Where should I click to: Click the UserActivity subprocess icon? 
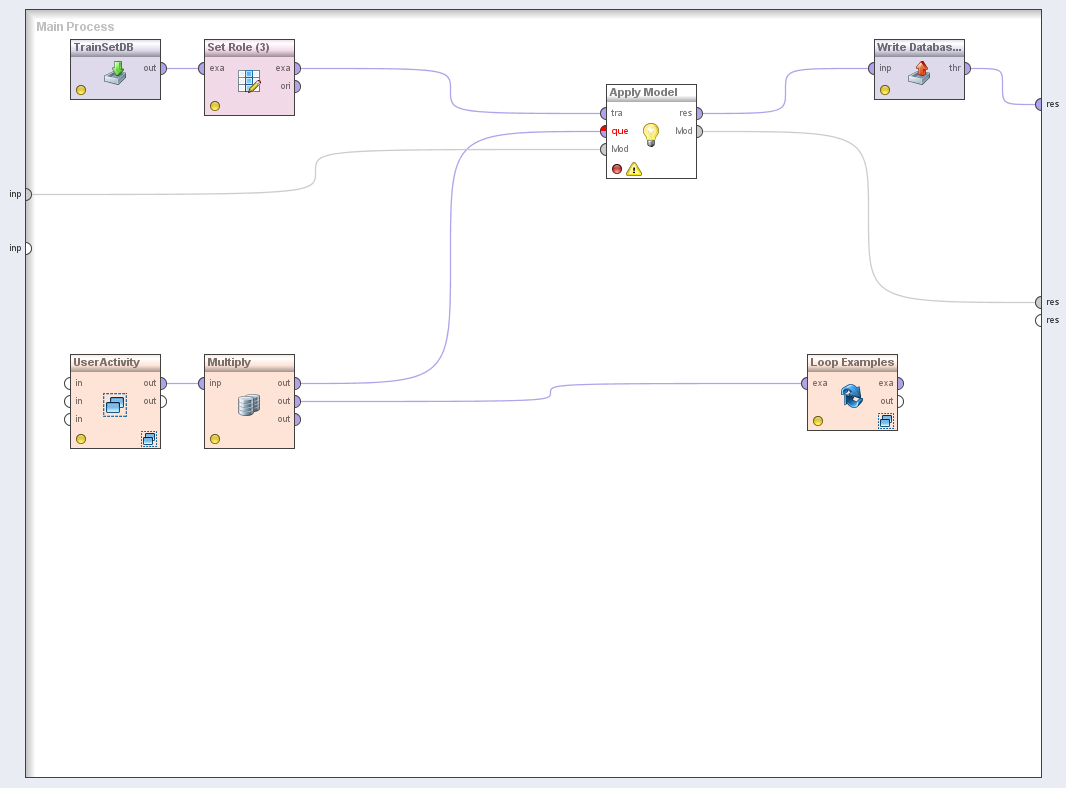pos(115,404)
